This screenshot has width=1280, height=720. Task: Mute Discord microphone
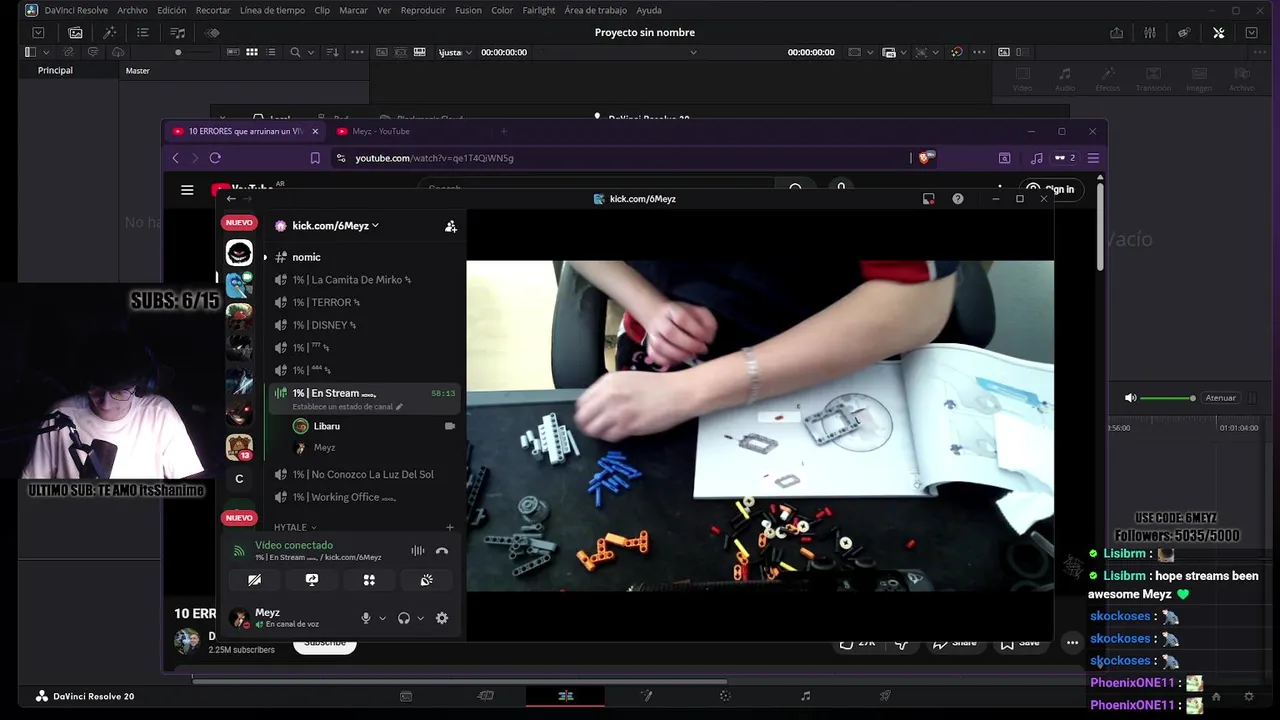click(x=366, y=618)
